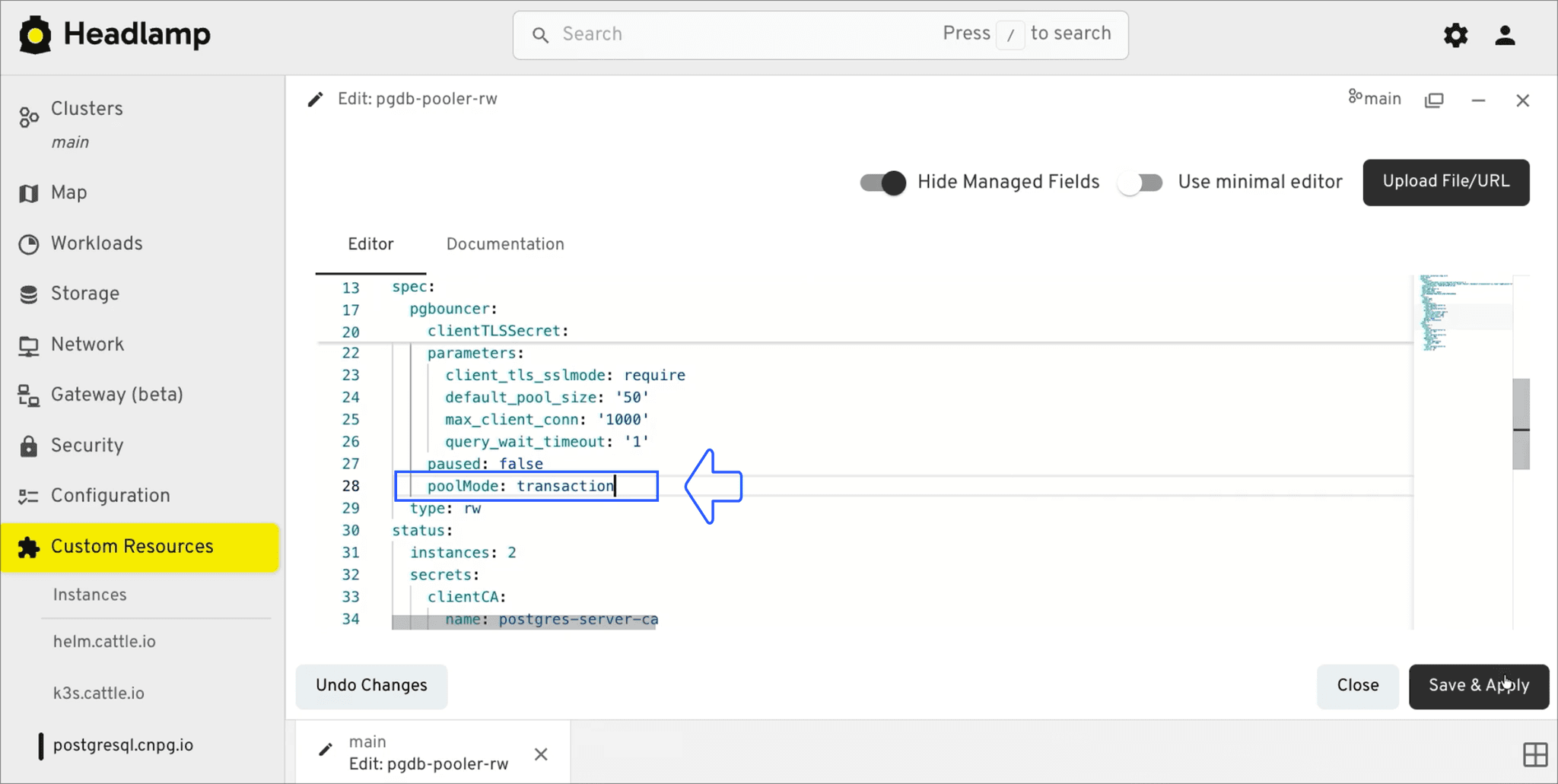
Task: Click the search magnifier icon
Action: (540, 35)
